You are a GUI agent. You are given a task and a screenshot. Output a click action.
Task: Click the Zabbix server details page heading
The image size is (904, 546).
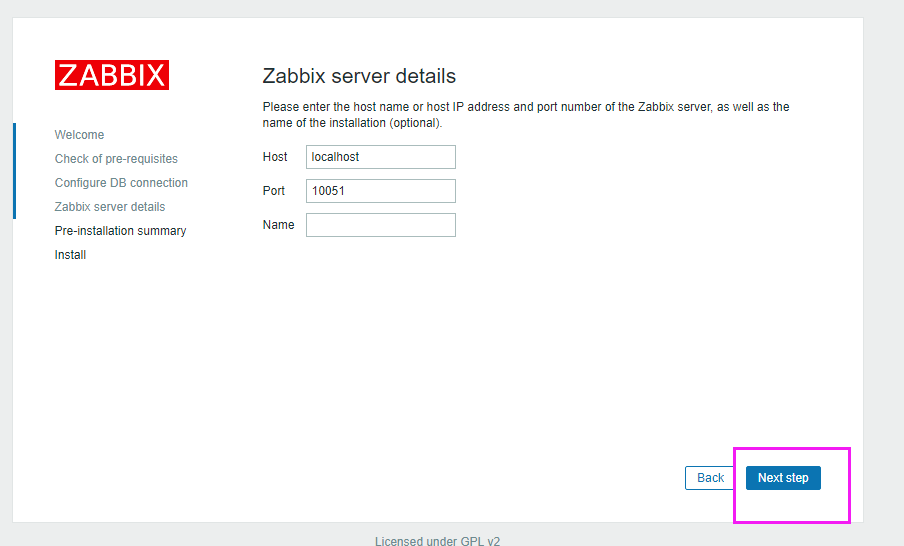point(359,76)
